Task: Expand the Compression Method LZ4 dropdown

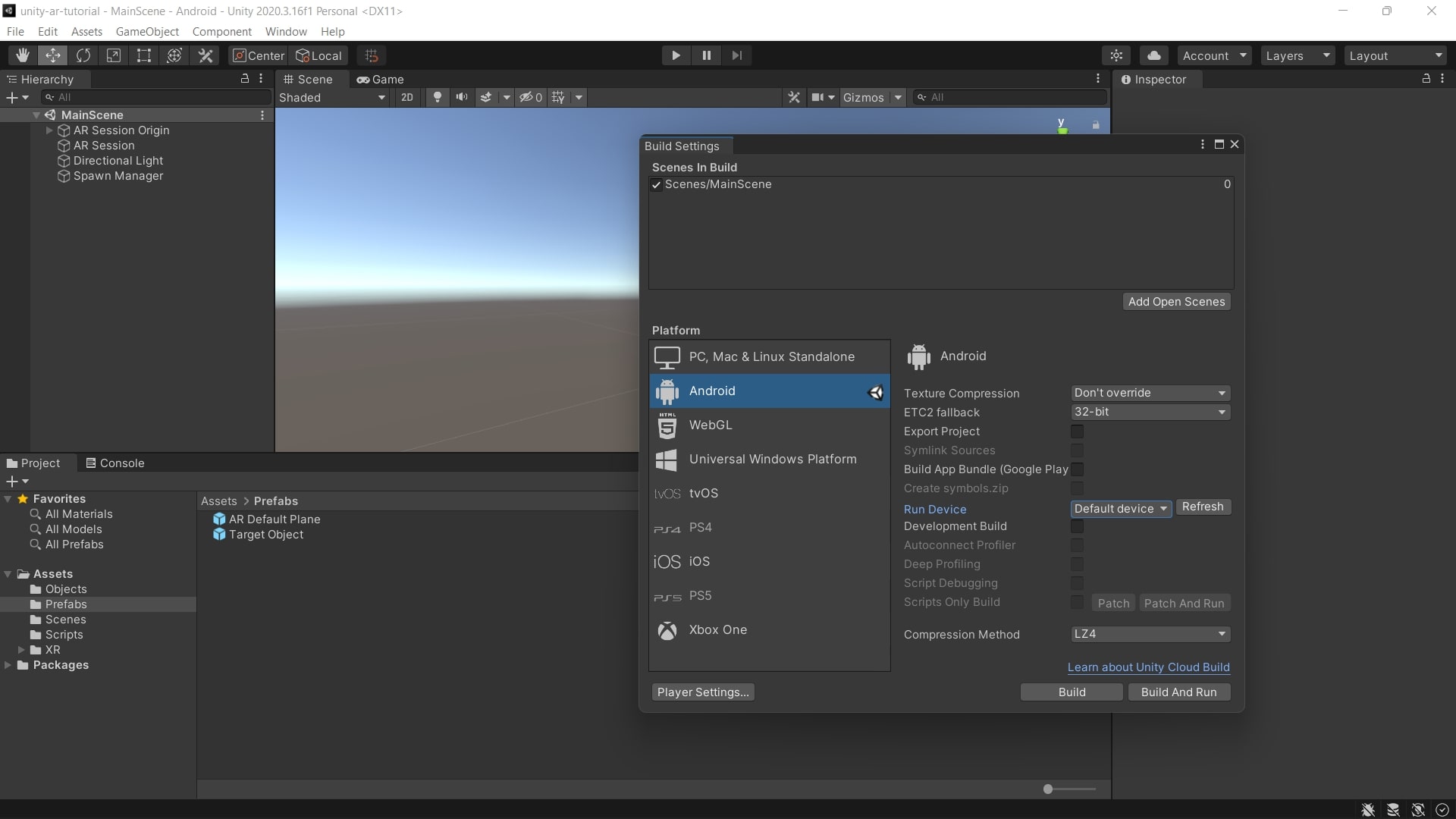Action: coord(1148,633)
